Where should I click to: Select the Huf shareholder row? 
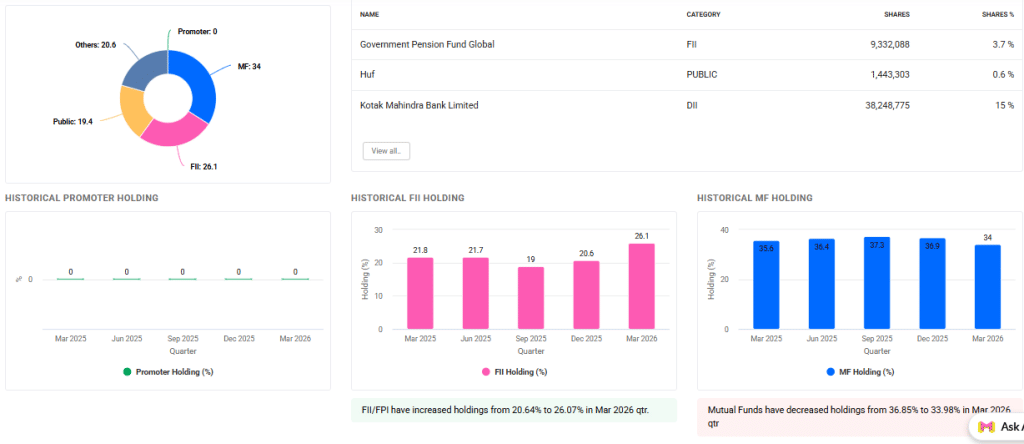(x=368, y=74)
